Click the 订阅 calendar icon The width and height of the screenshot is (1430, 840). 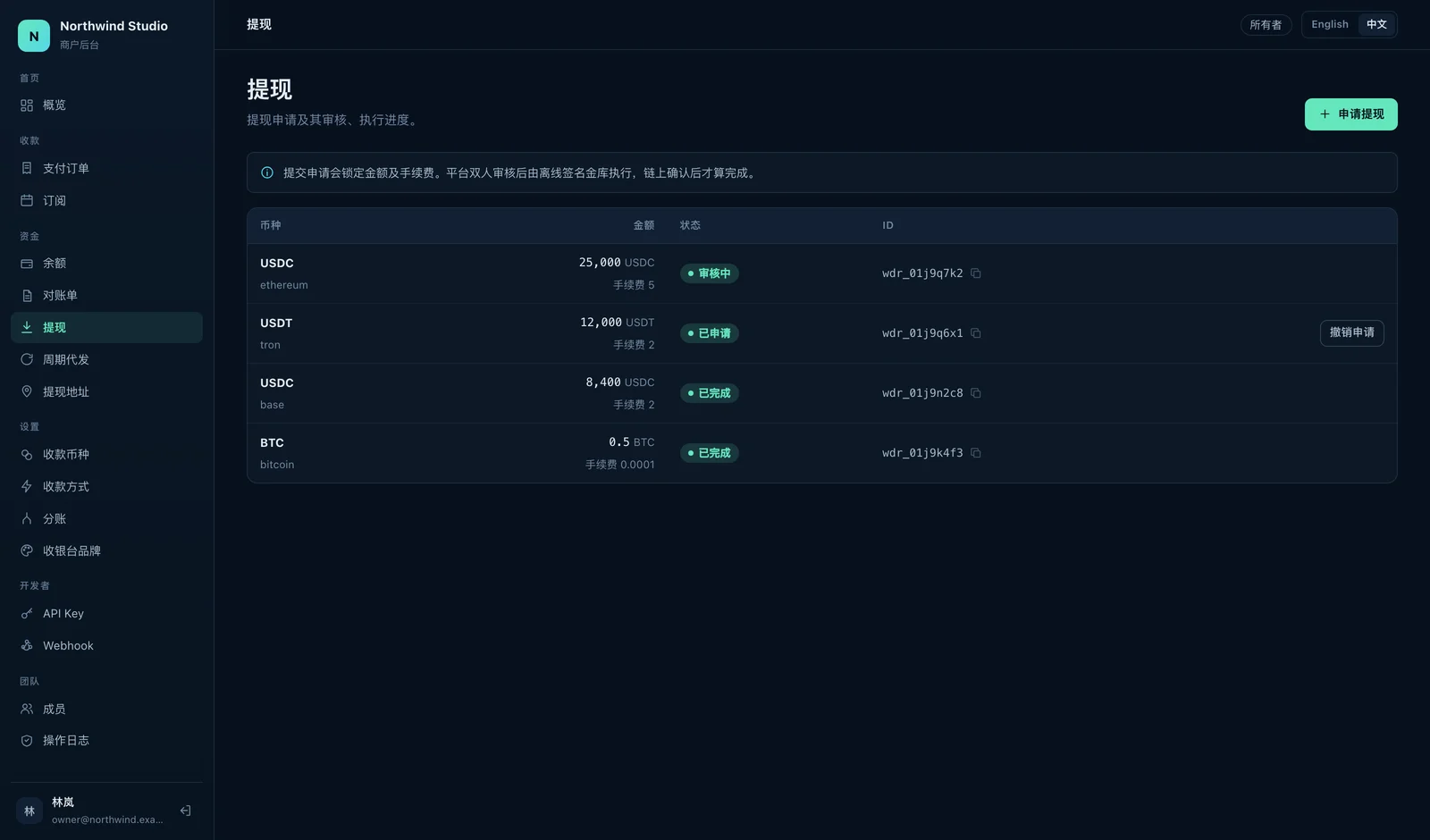(x=27, y=200)
